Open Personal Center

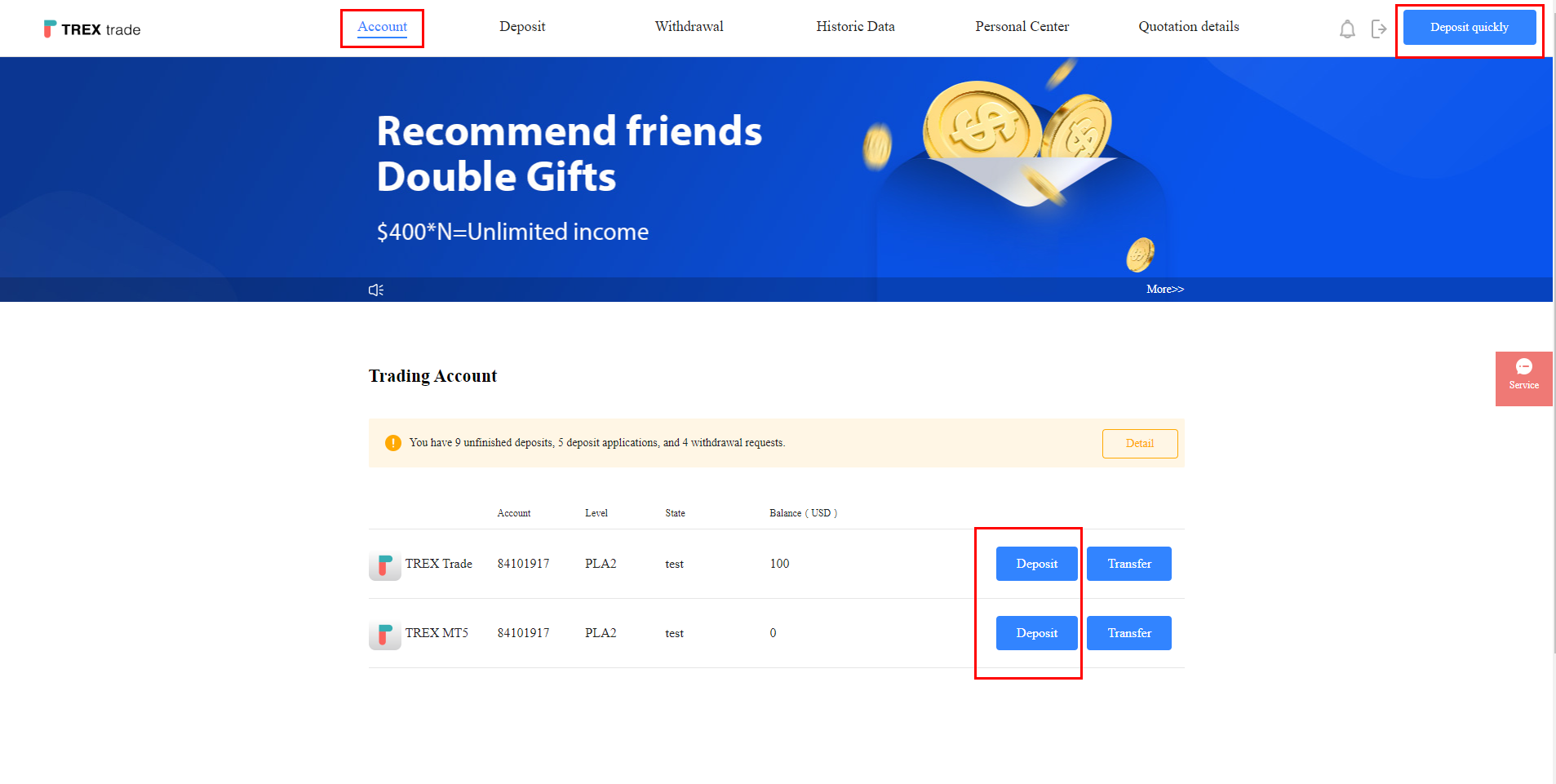coord(1022,26)
